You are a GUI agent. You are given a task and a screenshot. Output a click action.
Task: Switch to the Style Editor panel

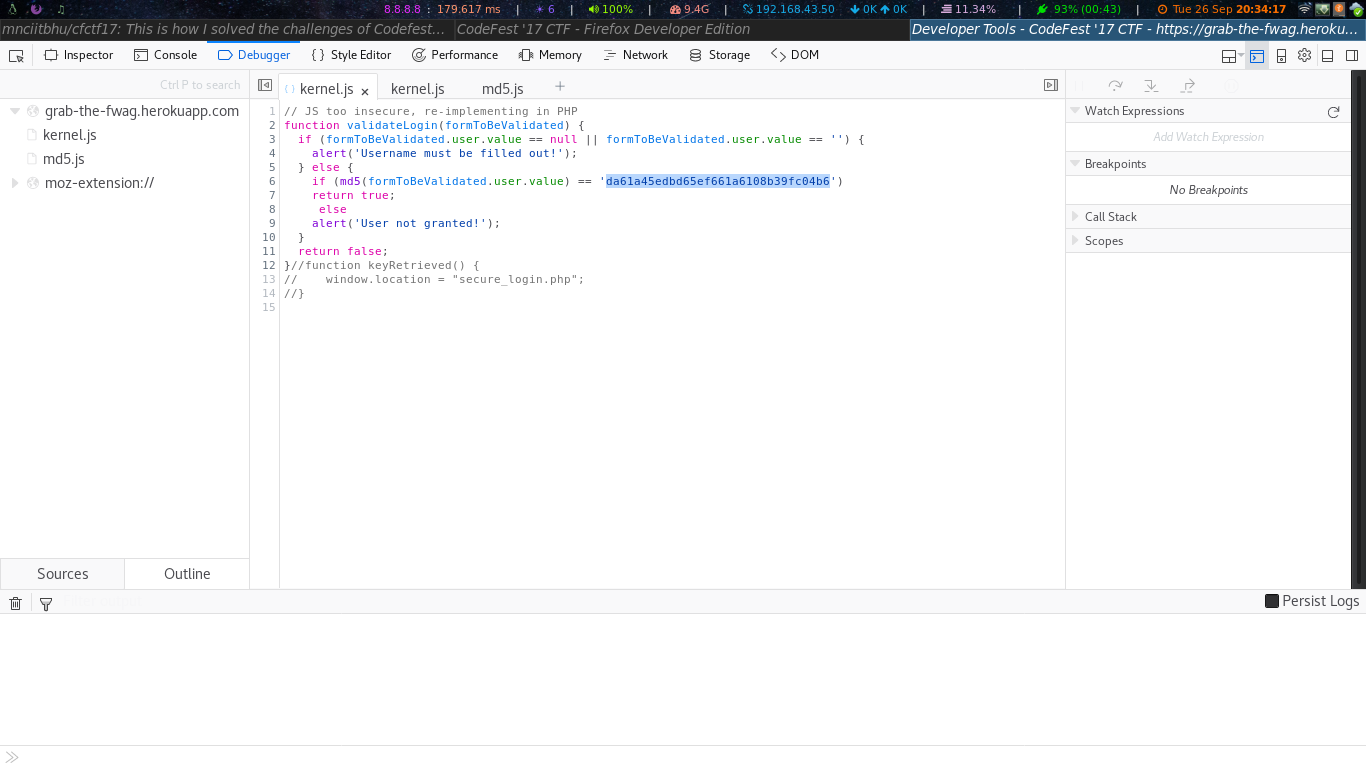(x=351, y=55)
